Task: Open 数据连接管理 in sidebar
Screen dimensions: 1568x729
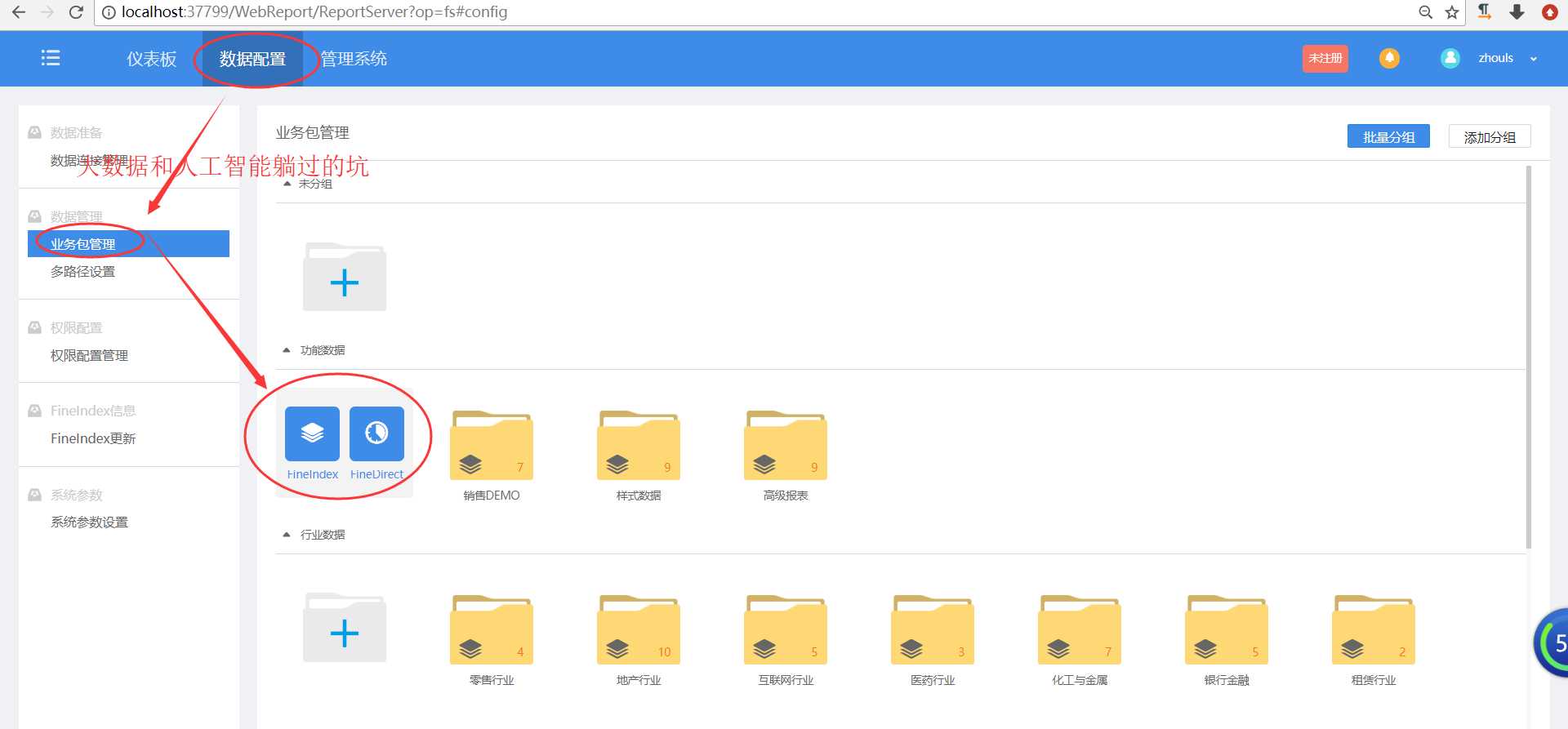Action: tap(89, 161)
